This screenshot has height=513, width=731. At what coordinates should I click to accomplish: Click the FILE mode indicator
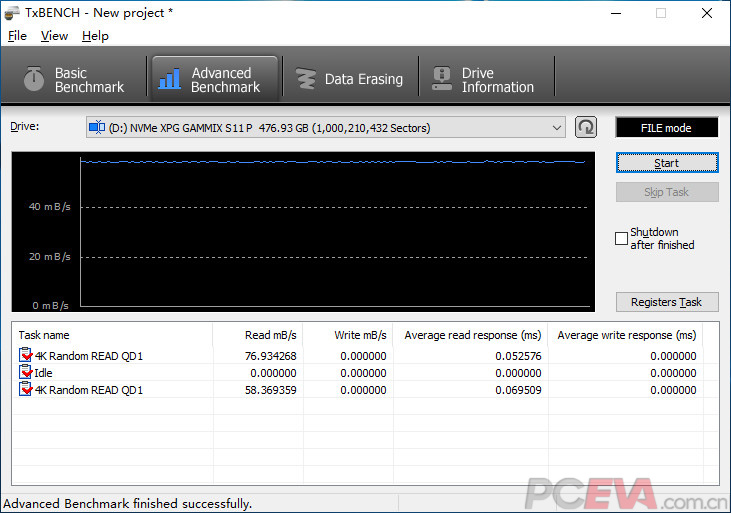pos(666,128)
